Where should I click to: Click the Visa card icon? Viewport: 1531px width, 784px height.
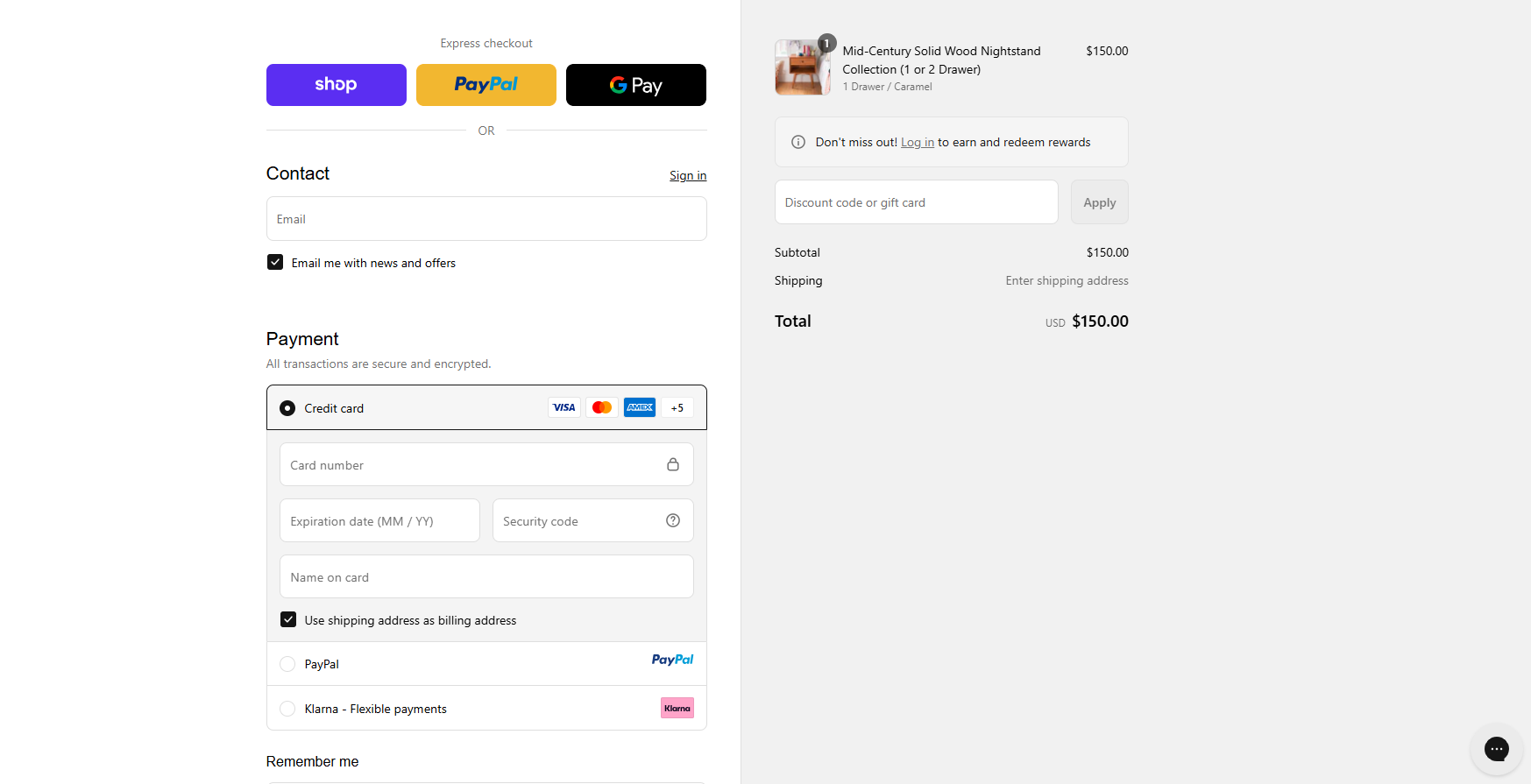563,407
